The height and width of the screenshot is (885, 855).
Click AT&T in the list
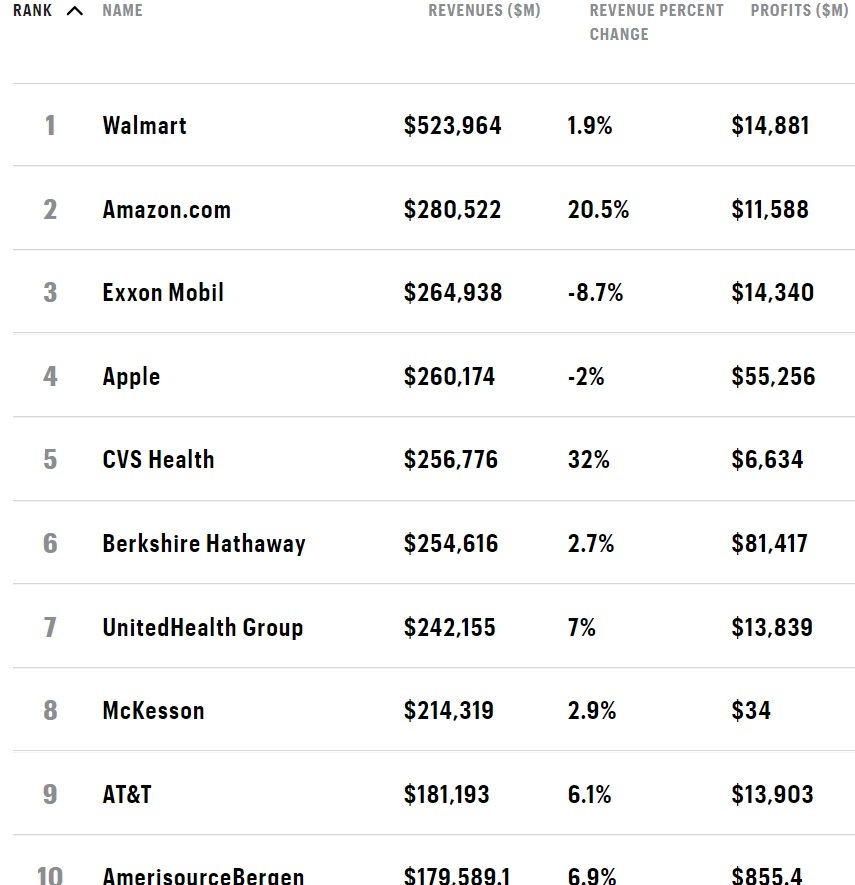point(127,795)
